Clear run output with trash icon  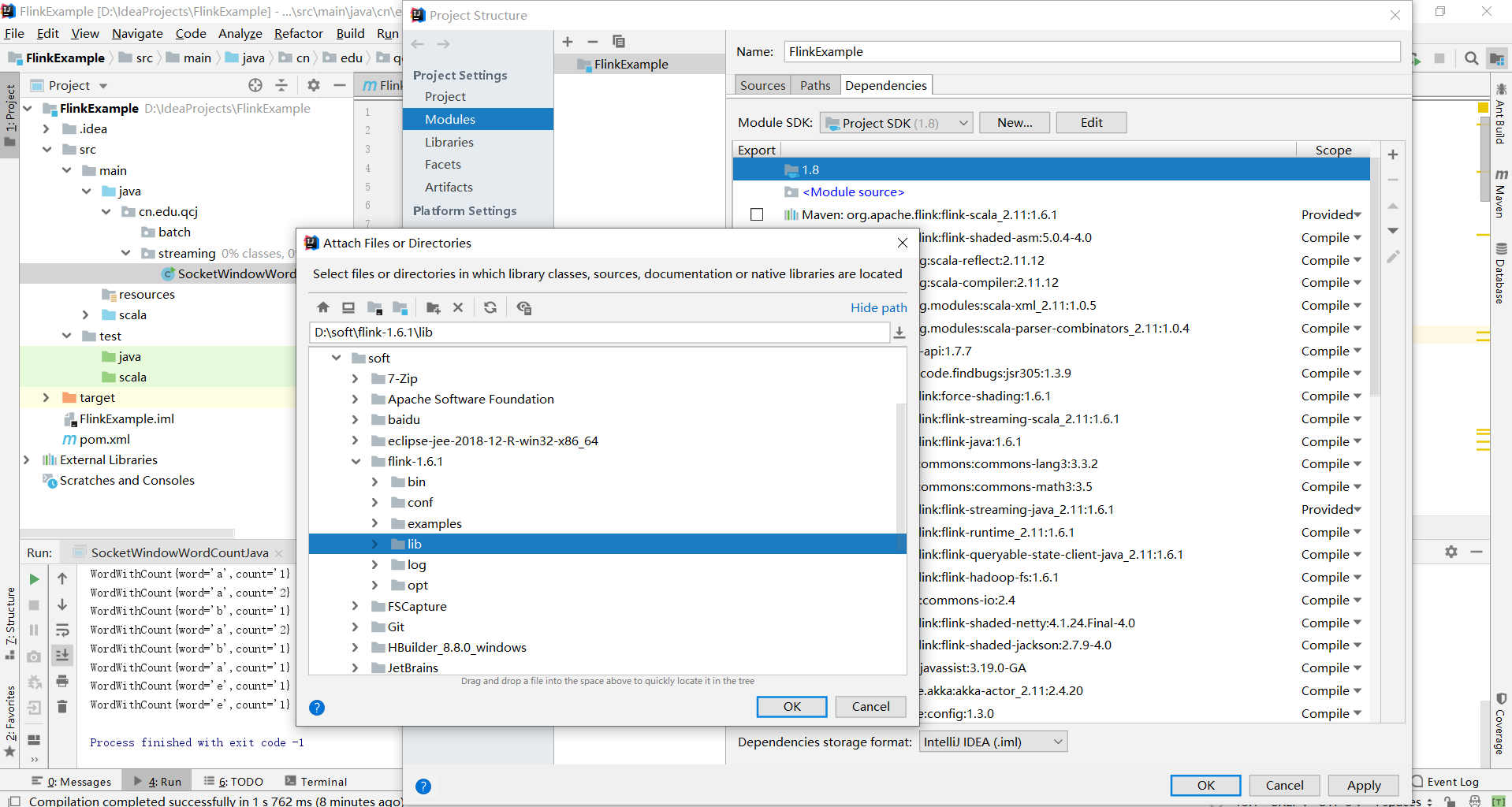coord(62,706)
